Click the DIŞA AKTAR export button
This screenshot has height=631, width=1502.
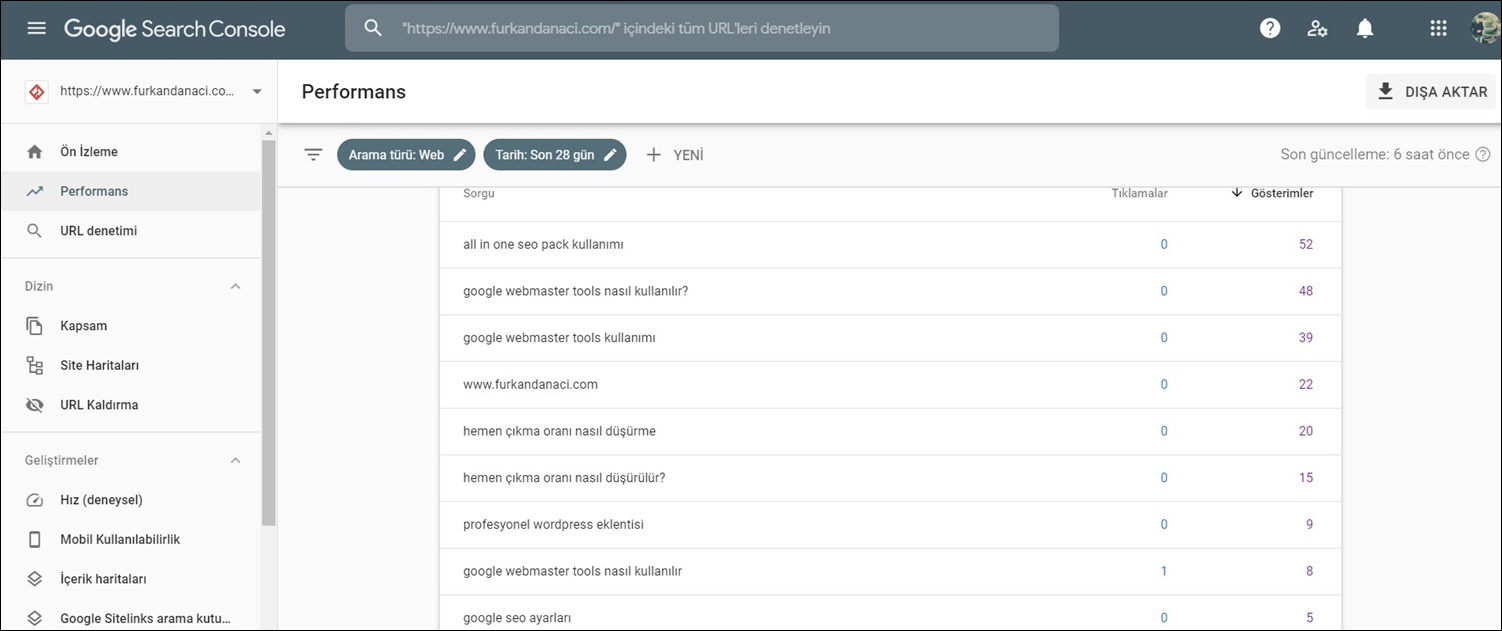tap(1431, 91)
